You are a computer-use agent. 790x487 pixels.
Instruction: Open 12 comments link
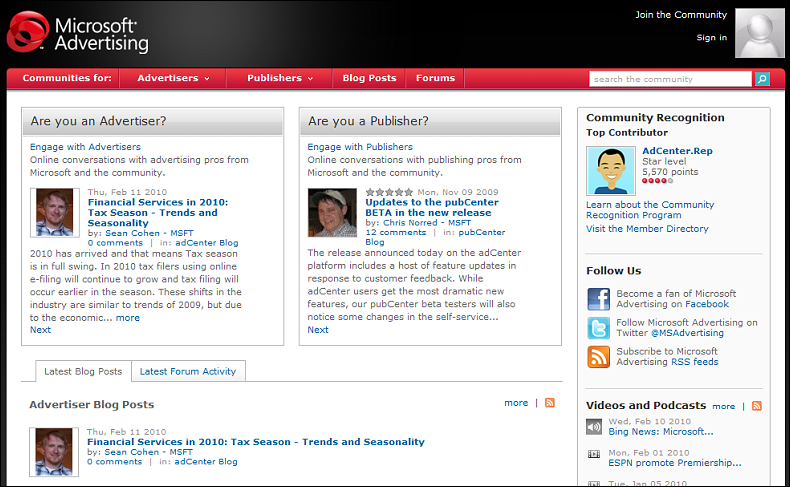tap(396, 232)
